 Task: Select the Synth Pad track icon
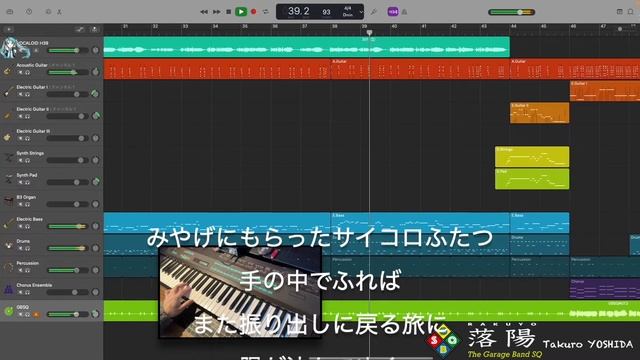point(8,179)
